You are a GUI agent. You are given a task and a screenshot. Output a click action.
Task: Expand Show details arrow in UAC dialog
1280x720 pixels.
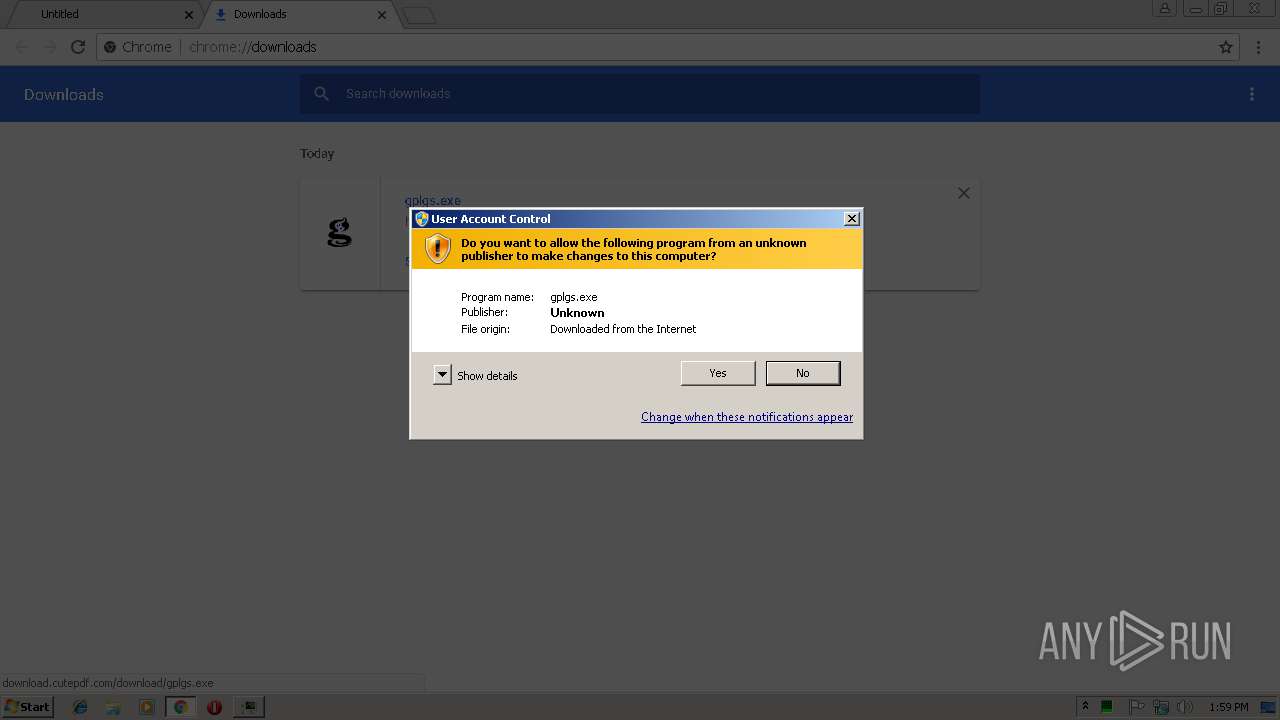tap(442, 375)
